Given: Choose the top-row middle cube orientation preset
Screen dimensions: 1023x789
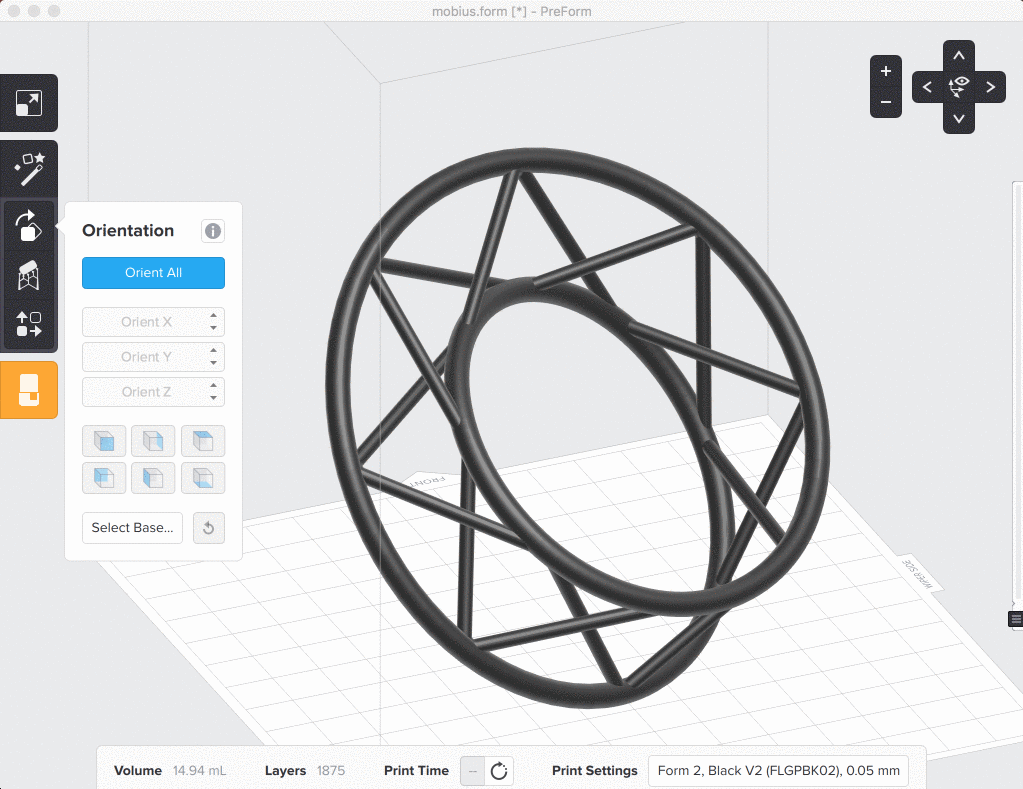Looking at the screenshot, I should 153,441.
